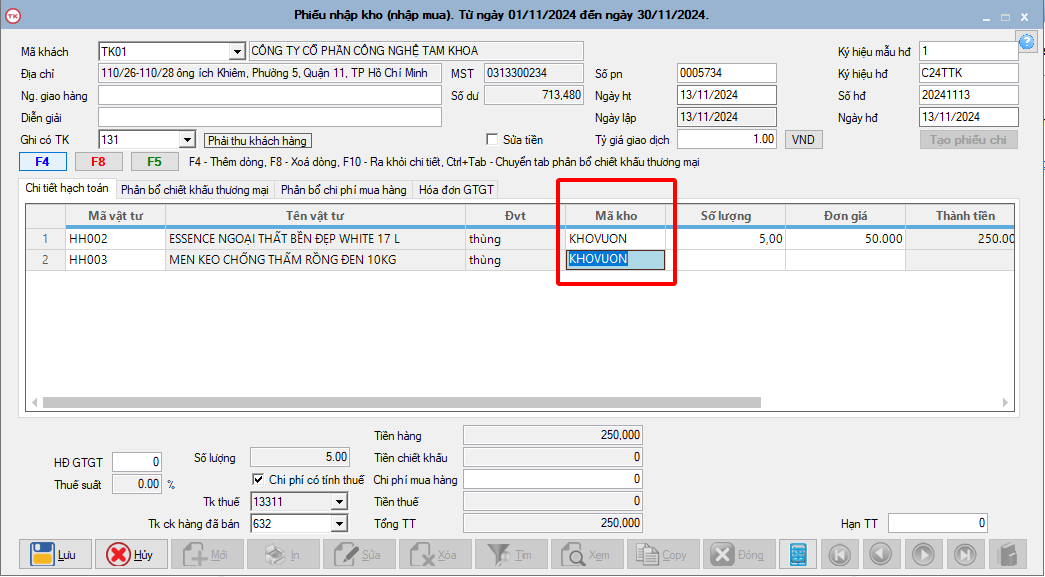The width and height of the screenshot is (1045, 577).
Task: Click the VND currency button
Action: coord(803,140)
